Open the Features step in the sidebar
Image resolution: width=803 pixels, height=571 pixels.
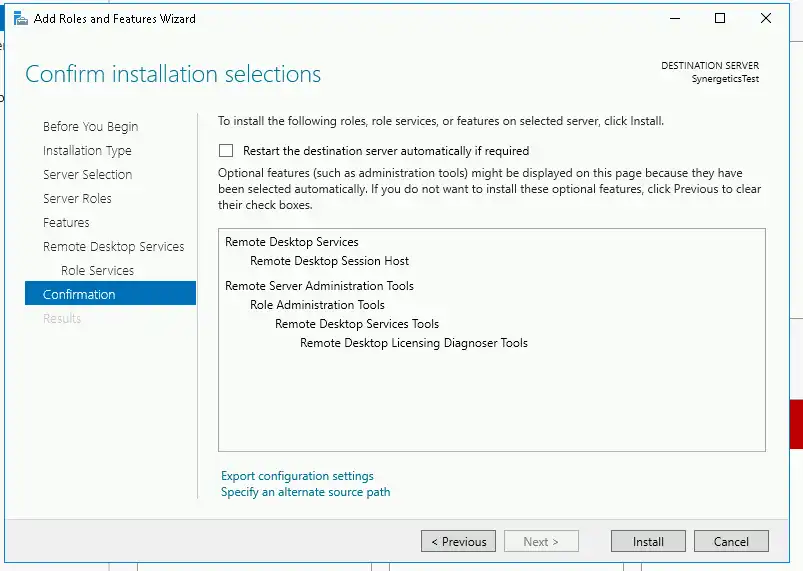[66, 223]
